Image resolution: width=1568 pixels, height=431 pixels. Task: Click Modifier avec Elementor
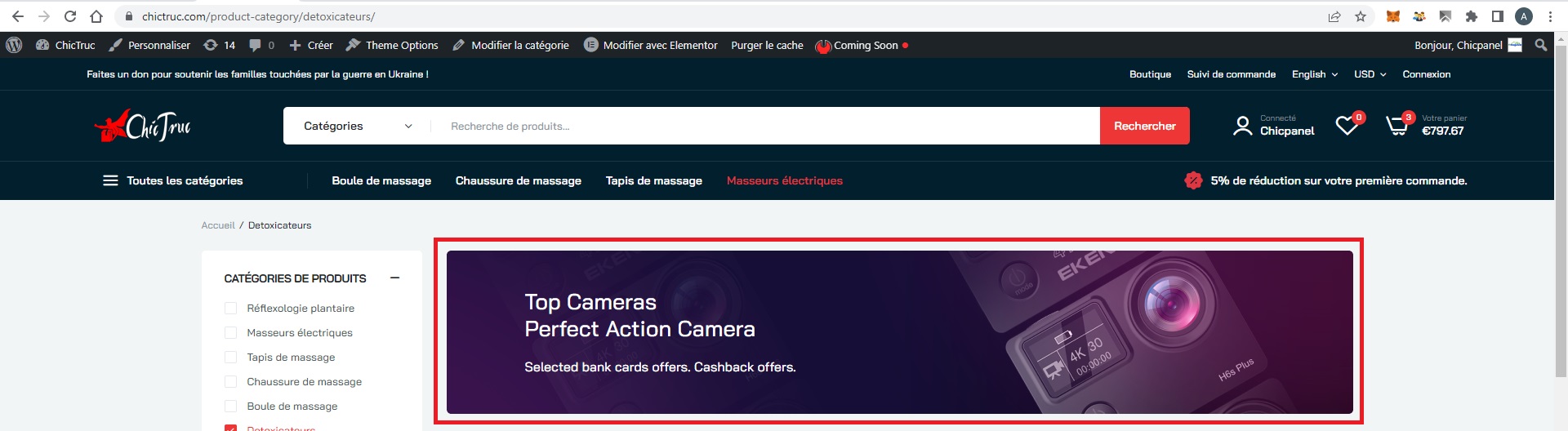tap(651, 45)
